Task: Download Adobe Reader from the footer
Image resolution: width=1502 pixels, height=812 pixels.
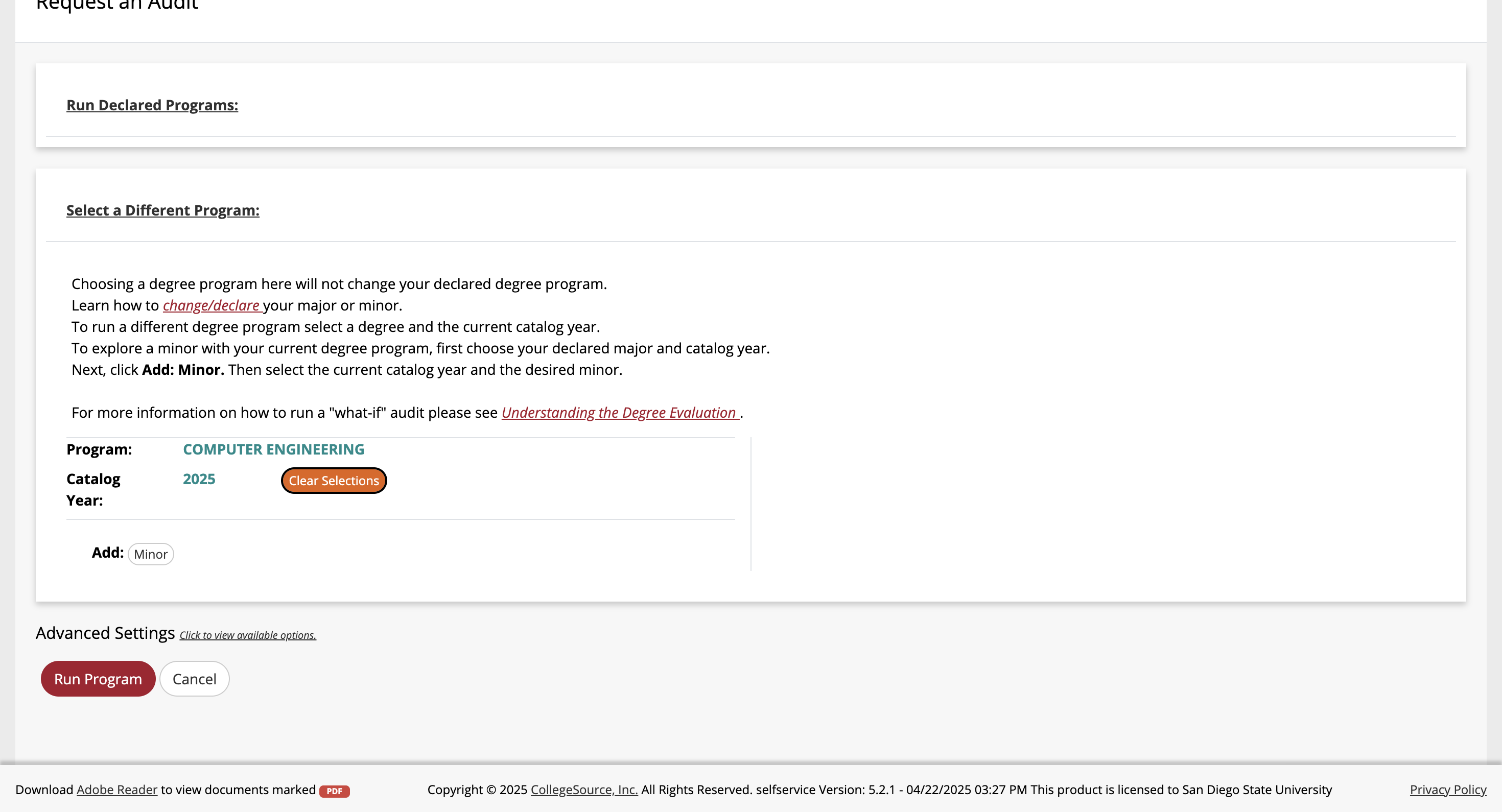Action: pos(116,789)
